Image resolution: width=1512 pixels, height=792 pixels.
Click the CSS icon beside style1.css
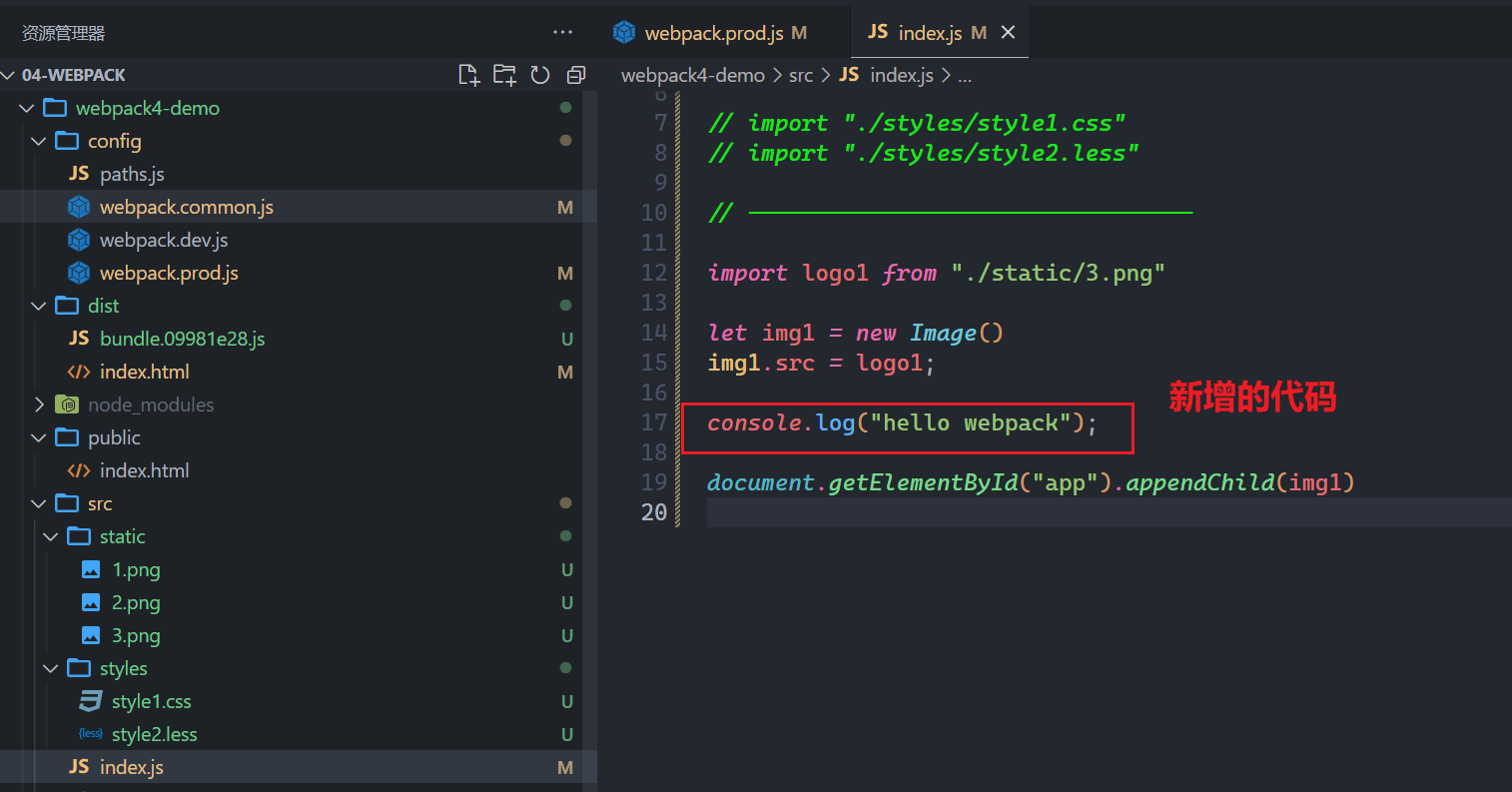click(91, 701)
